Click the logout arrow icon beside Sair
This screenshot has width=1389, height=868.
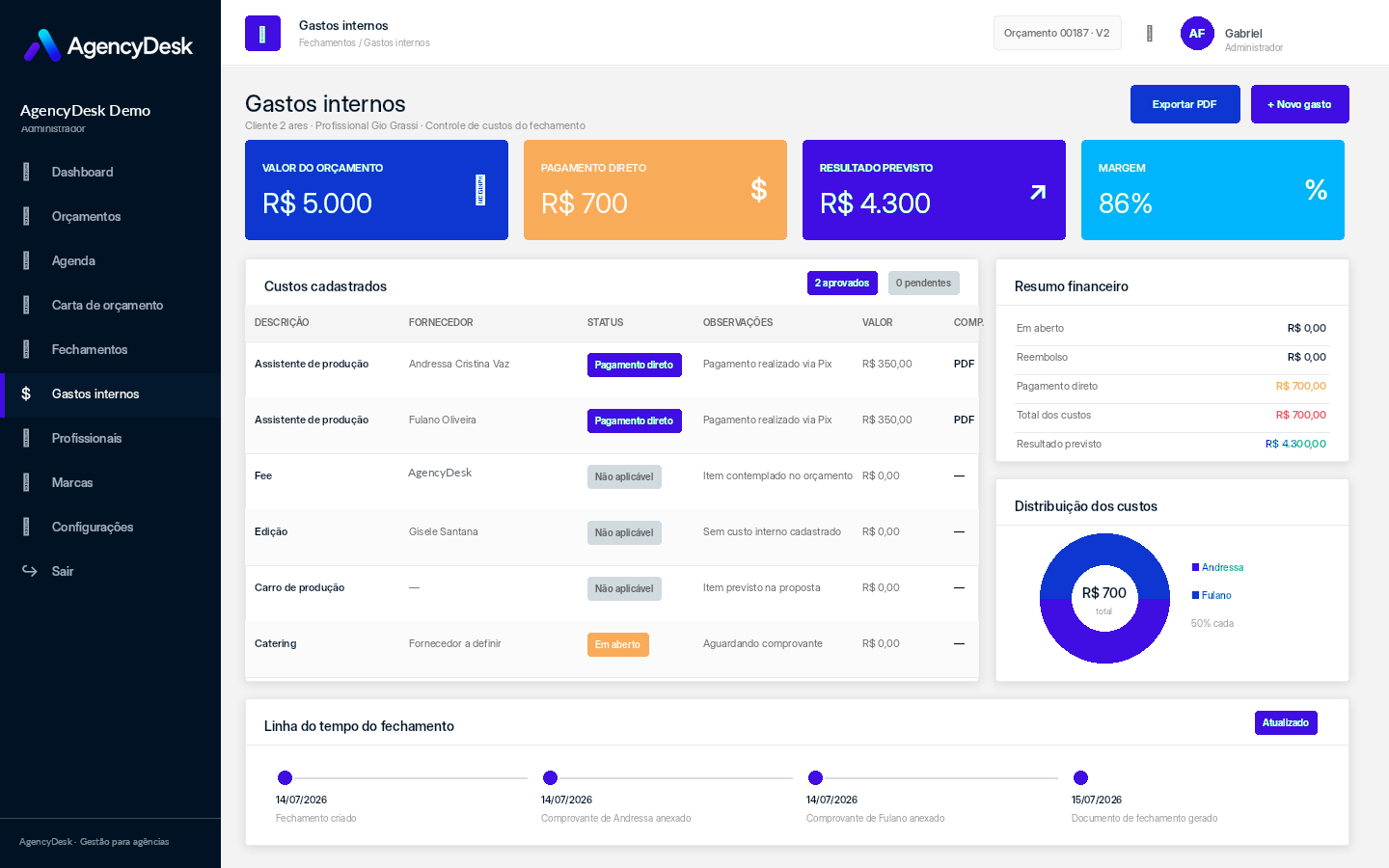coord(30,571)
